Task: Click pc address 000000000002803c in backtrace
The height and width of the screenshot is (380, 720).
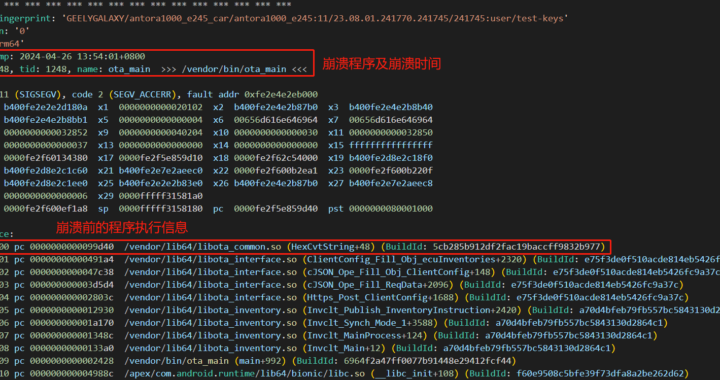Action: (x=72, y=298)
